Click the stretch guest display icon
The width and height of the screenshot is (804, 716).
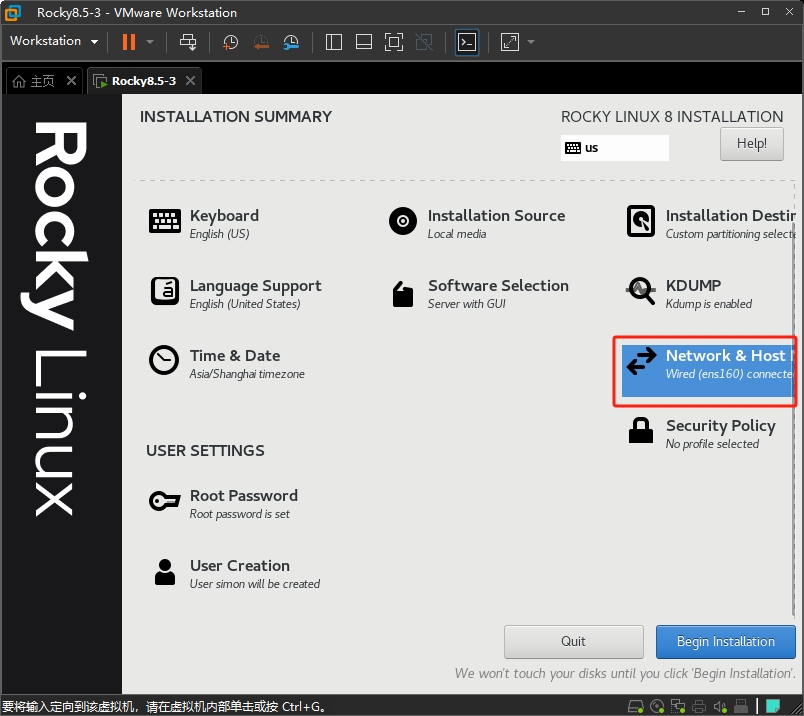(x=510, y=42)
